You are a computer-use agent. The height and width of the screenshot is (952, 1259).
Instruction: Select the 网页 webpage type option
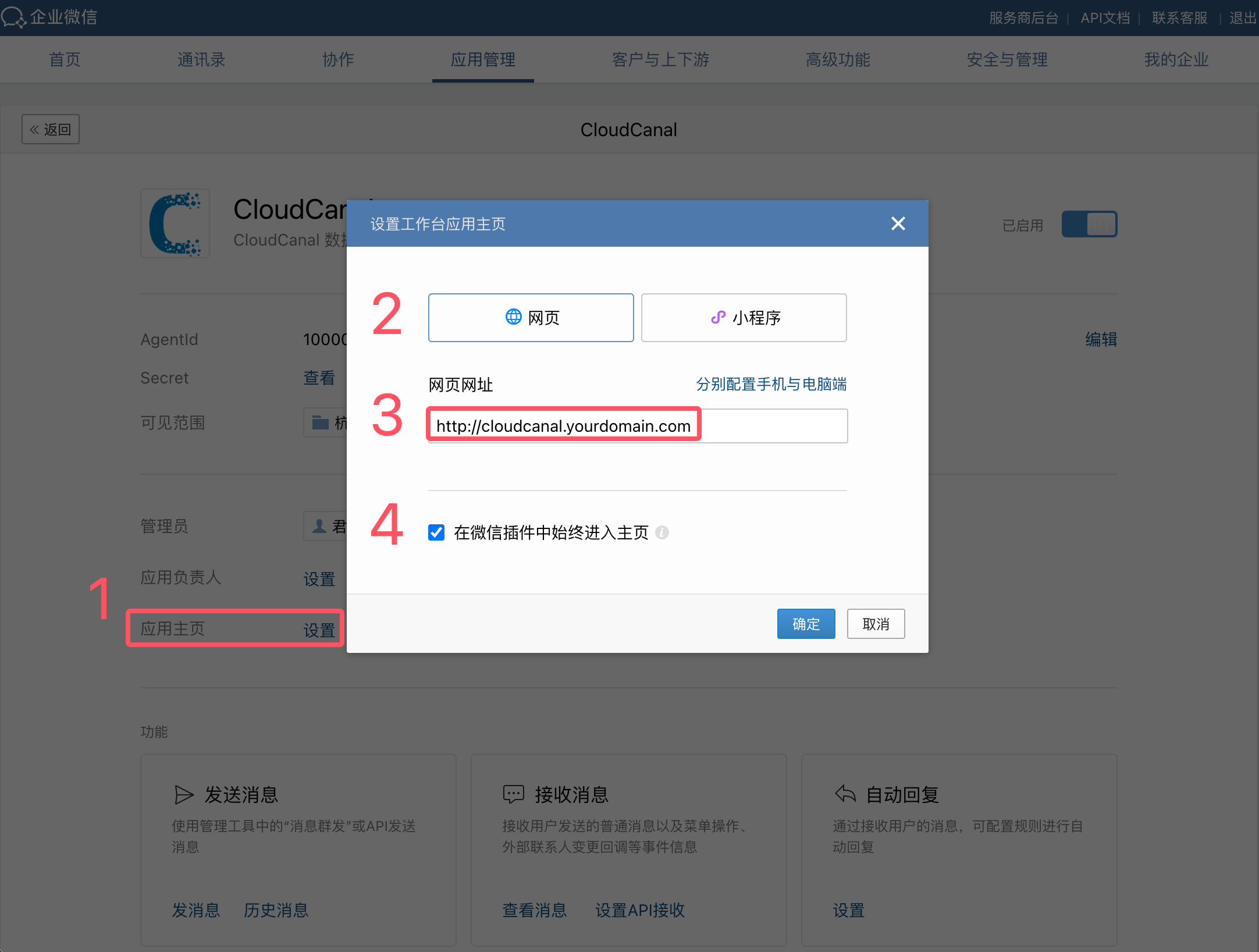pos(531,318)
